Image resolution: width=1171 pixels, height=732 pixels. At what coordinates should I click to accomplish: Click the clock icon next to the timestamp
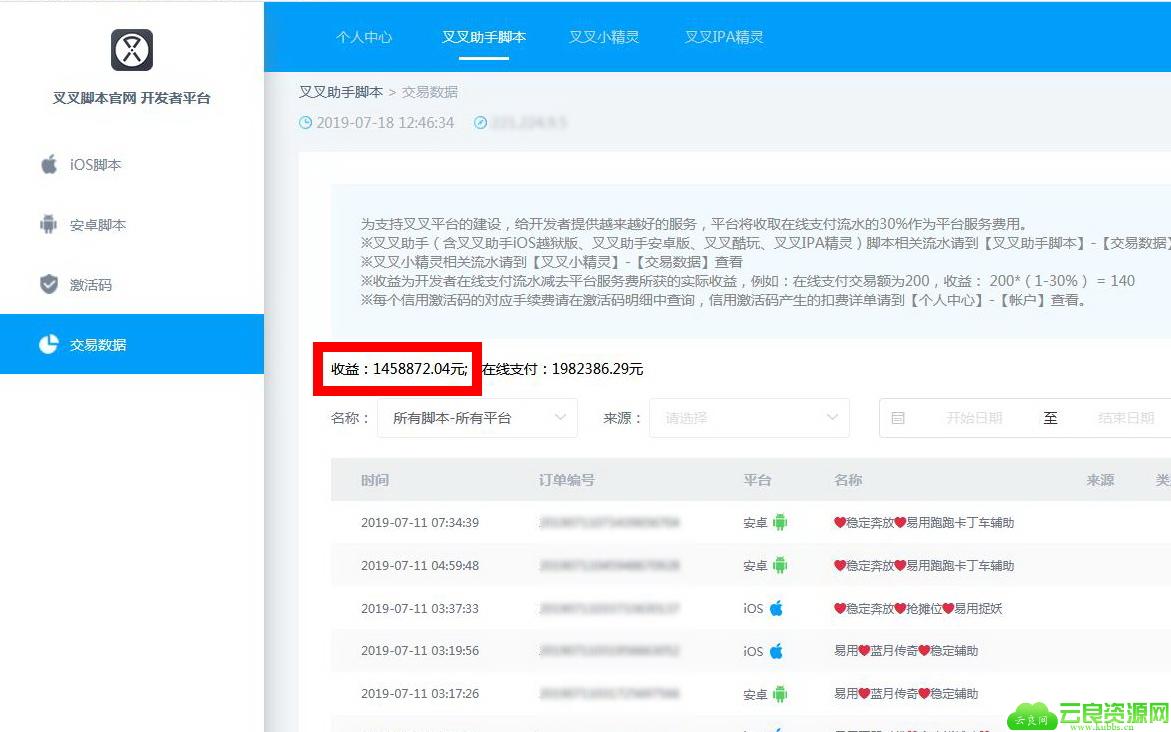tap(305, 122)
